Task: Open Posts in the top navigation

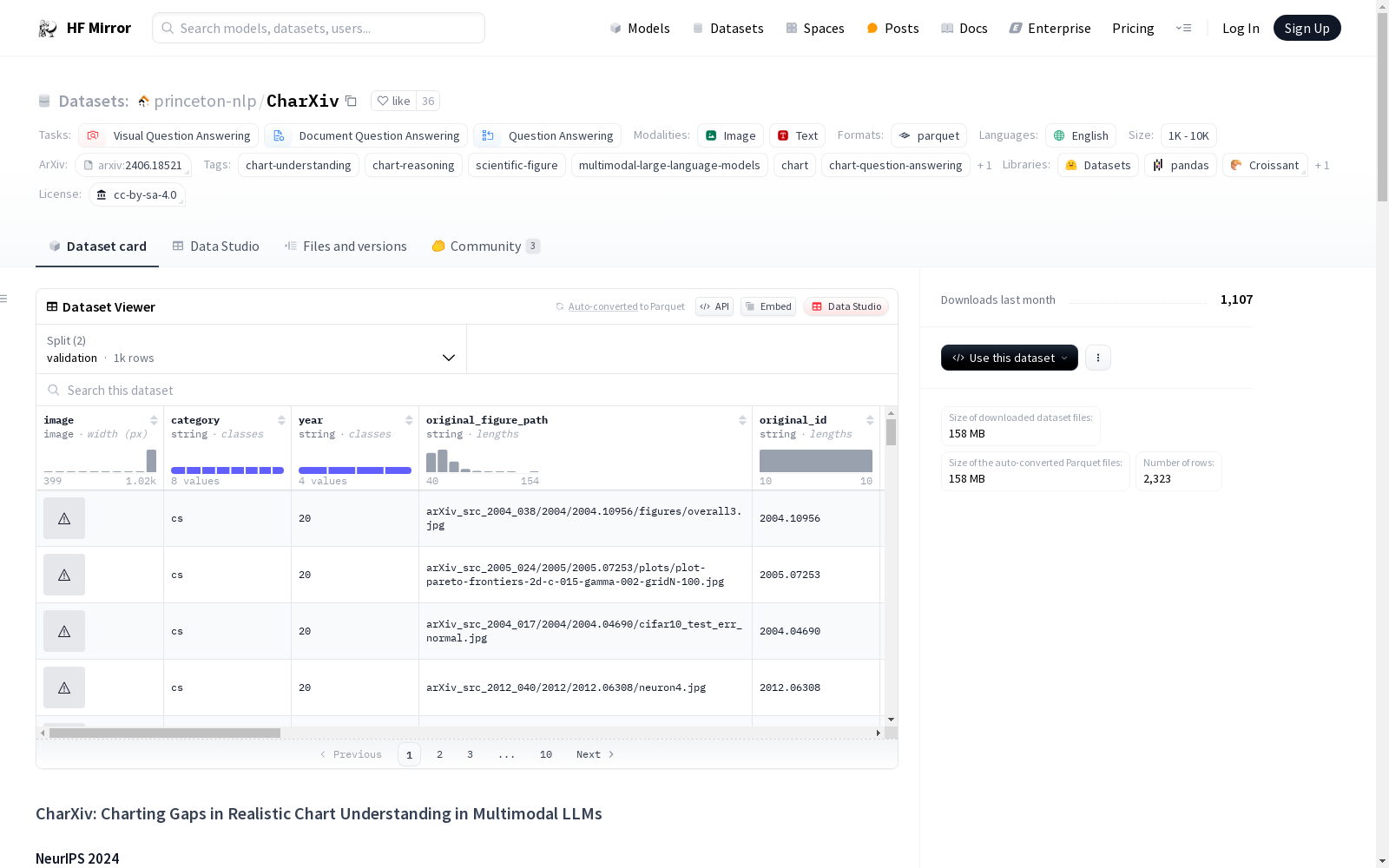Action: coord(892,28)
